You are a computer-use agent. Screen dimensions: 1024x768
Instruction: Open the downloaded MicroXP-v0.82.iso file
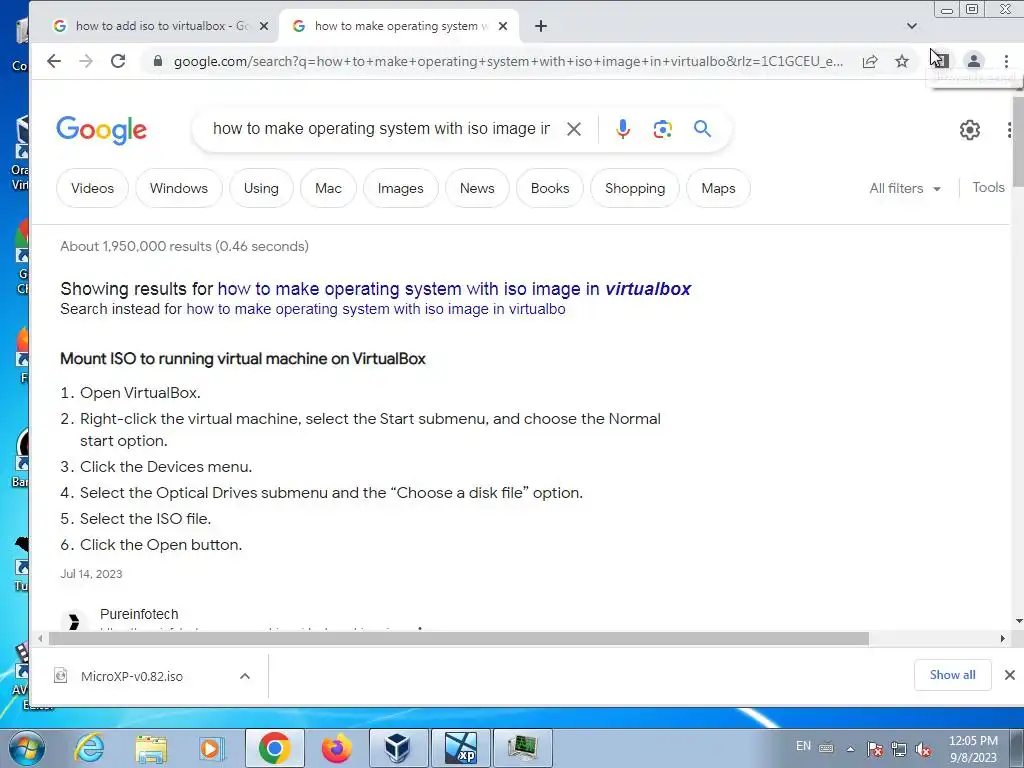click(x=131, y=676)
